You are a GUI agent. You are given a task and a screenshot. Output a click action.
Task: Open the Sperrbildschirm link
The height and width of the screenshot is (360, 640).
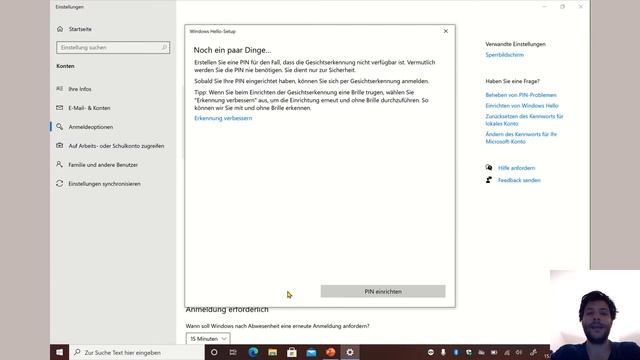(504, 55)
